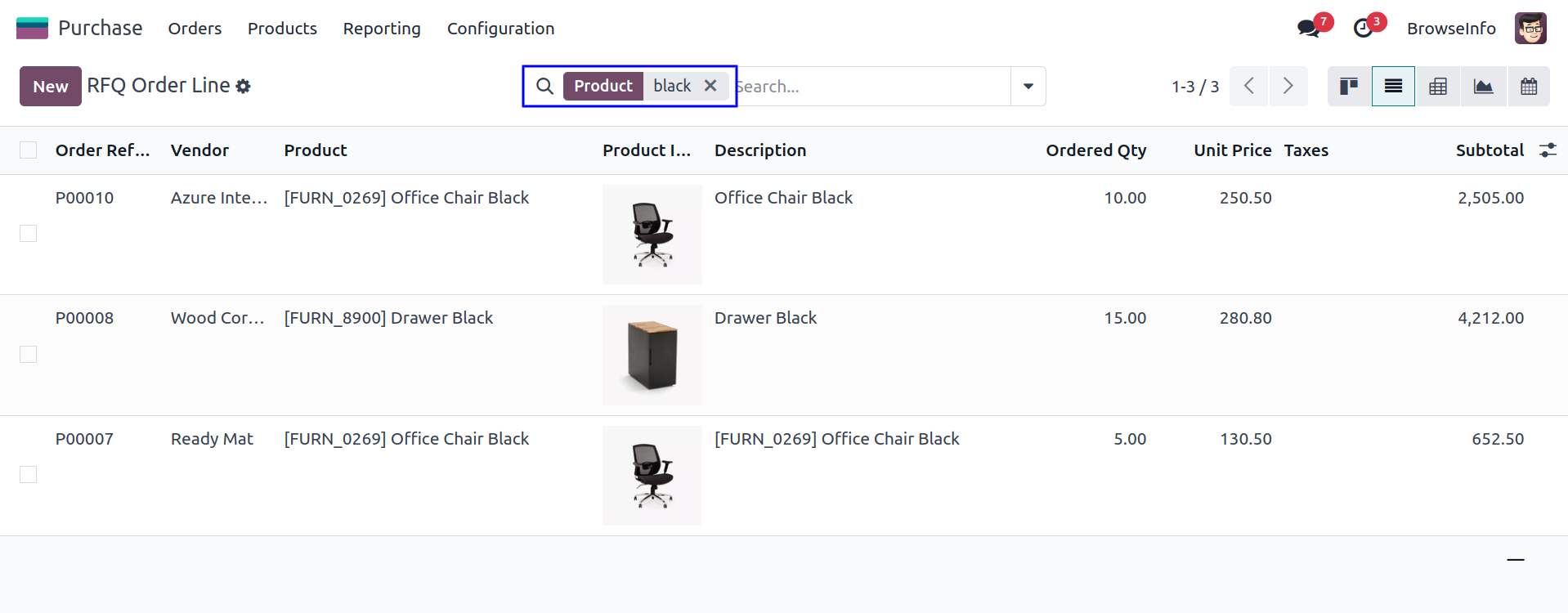Select all rows with header checkbox
Screen dimensions: 1568x613
[29, 150]
